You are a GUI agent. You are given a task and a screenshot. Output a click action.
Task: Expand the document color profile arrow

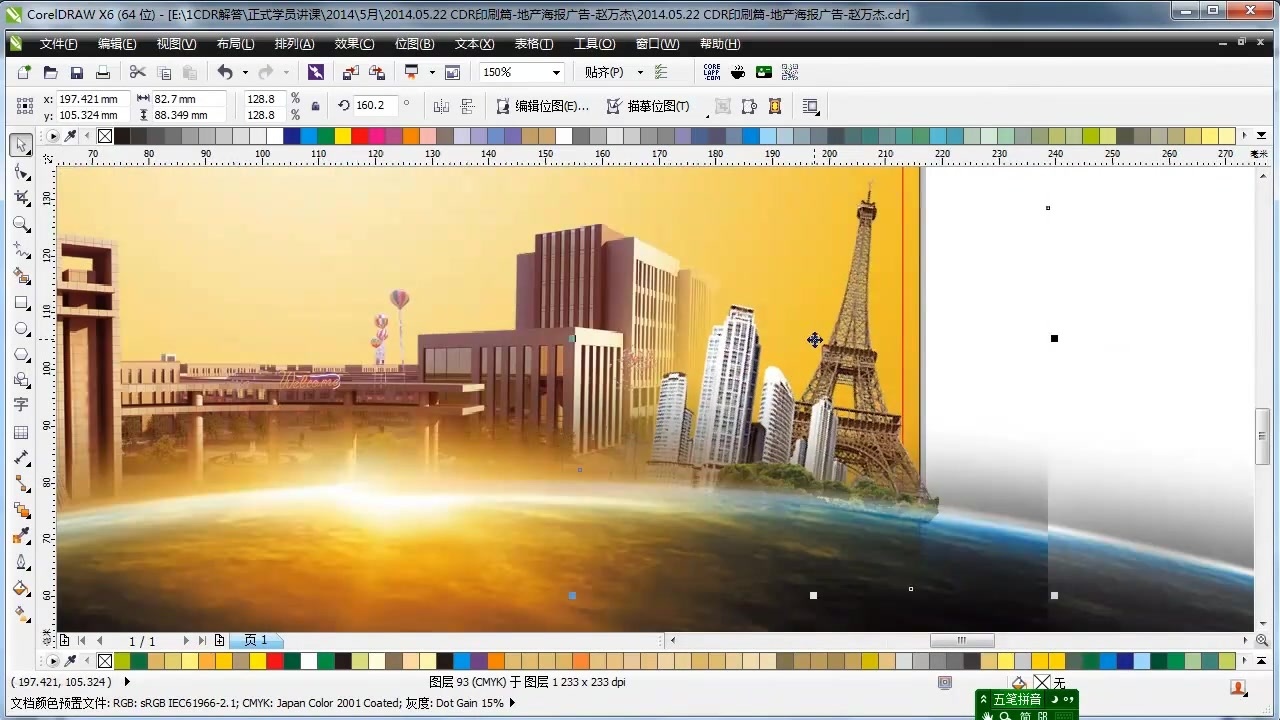513,703
